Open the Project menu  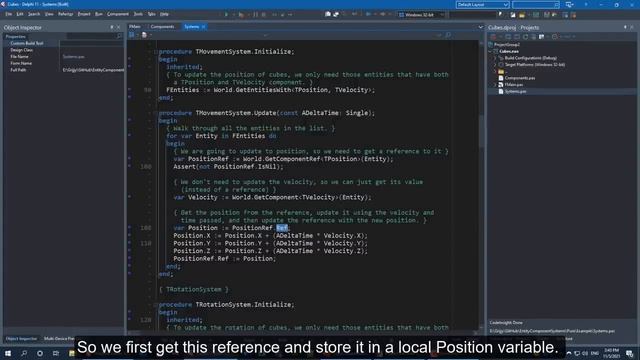tap(84, 14)
